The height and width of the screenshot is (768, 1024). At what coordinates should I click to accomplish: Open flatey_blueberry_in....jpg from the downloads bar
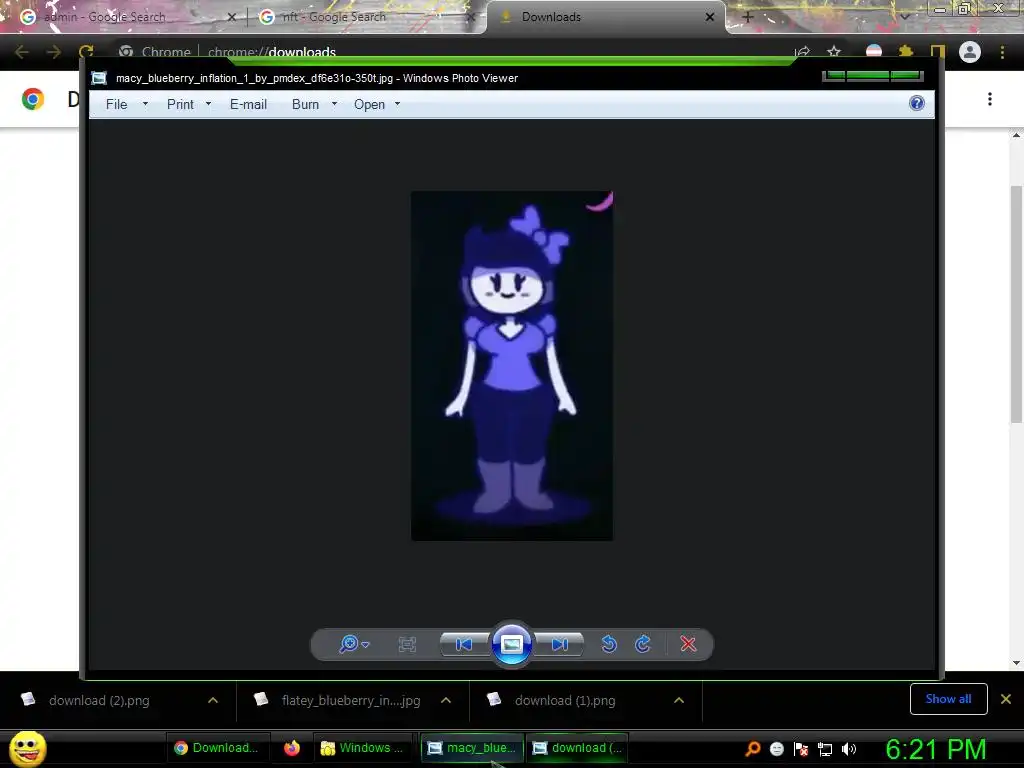pos(351,700)
